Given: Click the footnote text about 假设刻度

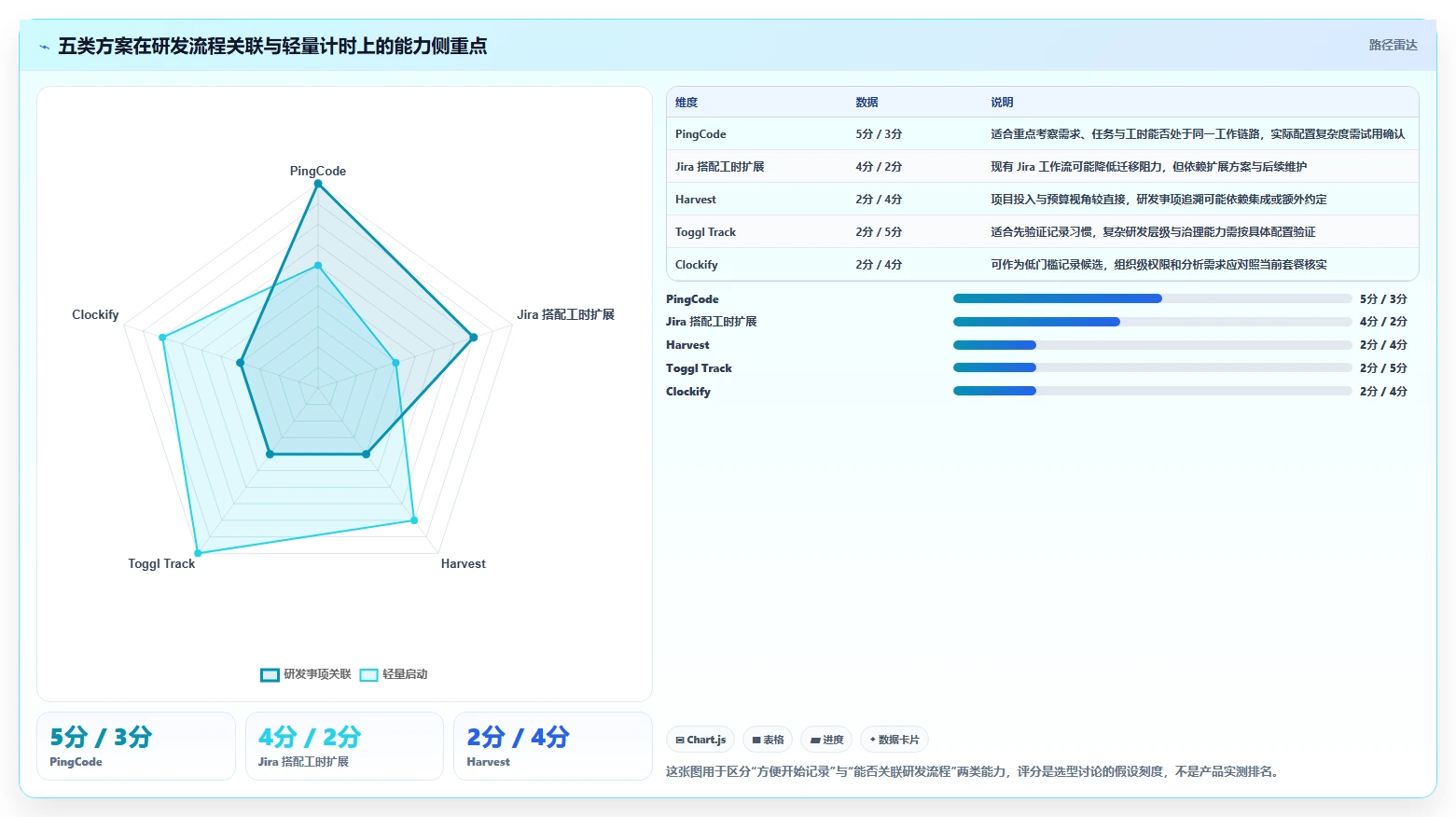Looking at the screenshot, I should (x=974, y=771).
